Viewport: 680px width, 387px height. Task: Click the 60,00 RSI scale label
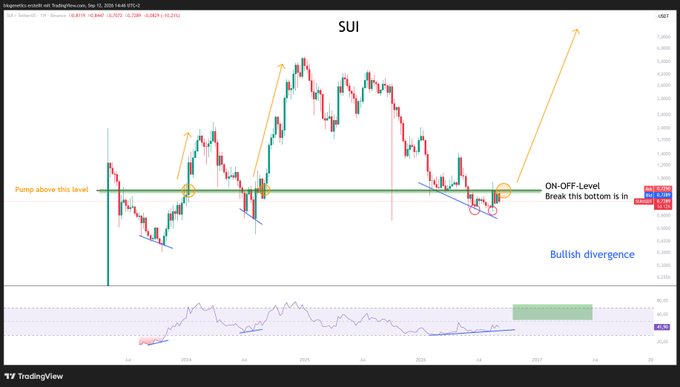click(x=662, y=314)
